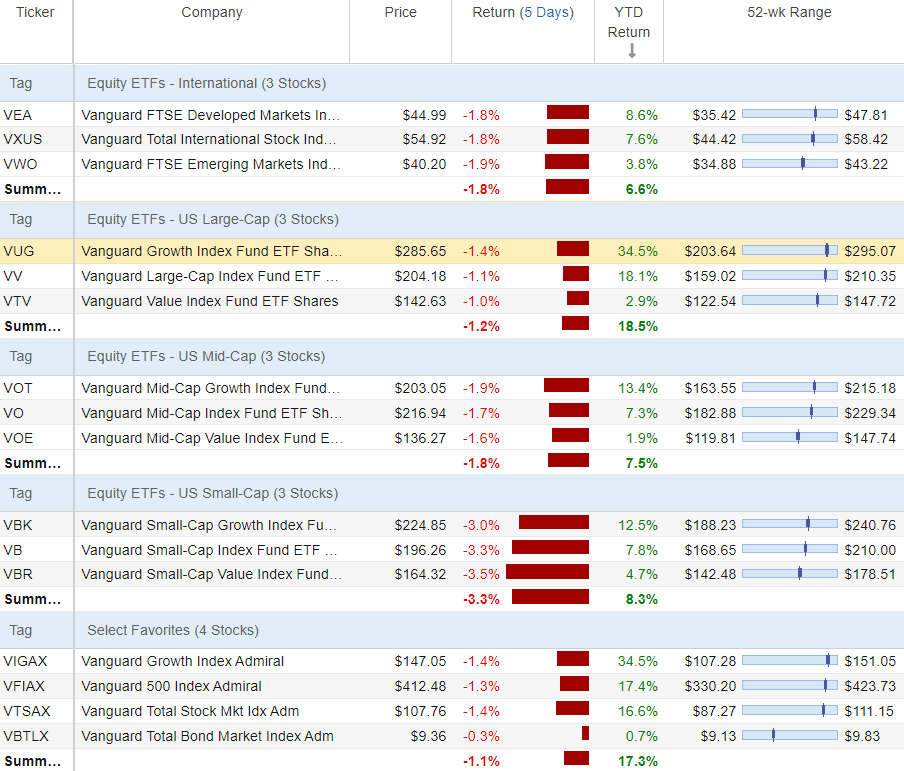
Task: Click the VEA 52-week high $47.81
Action: [866, 115]
